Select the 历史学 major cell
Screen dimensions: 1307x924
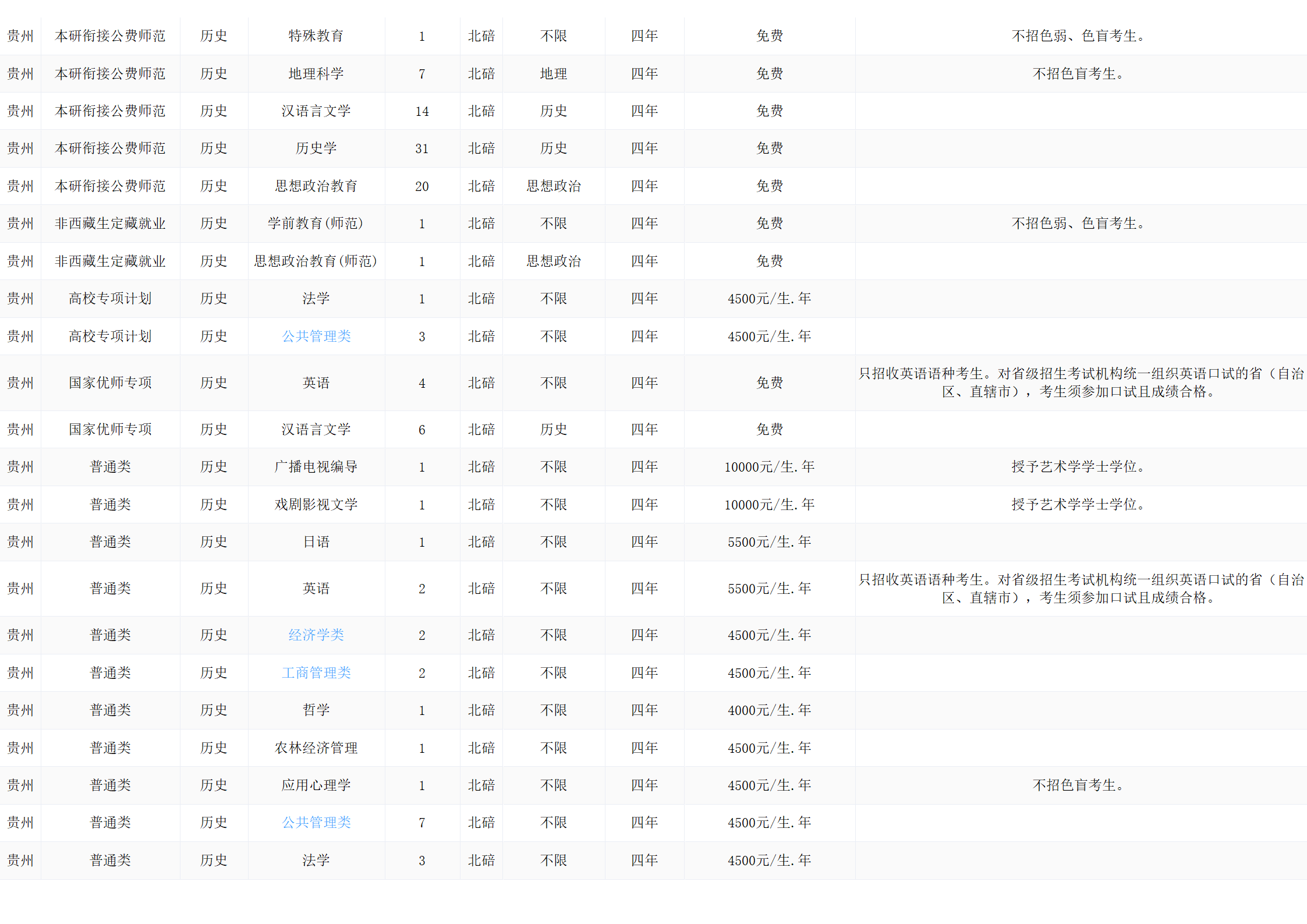pos(316,148)
